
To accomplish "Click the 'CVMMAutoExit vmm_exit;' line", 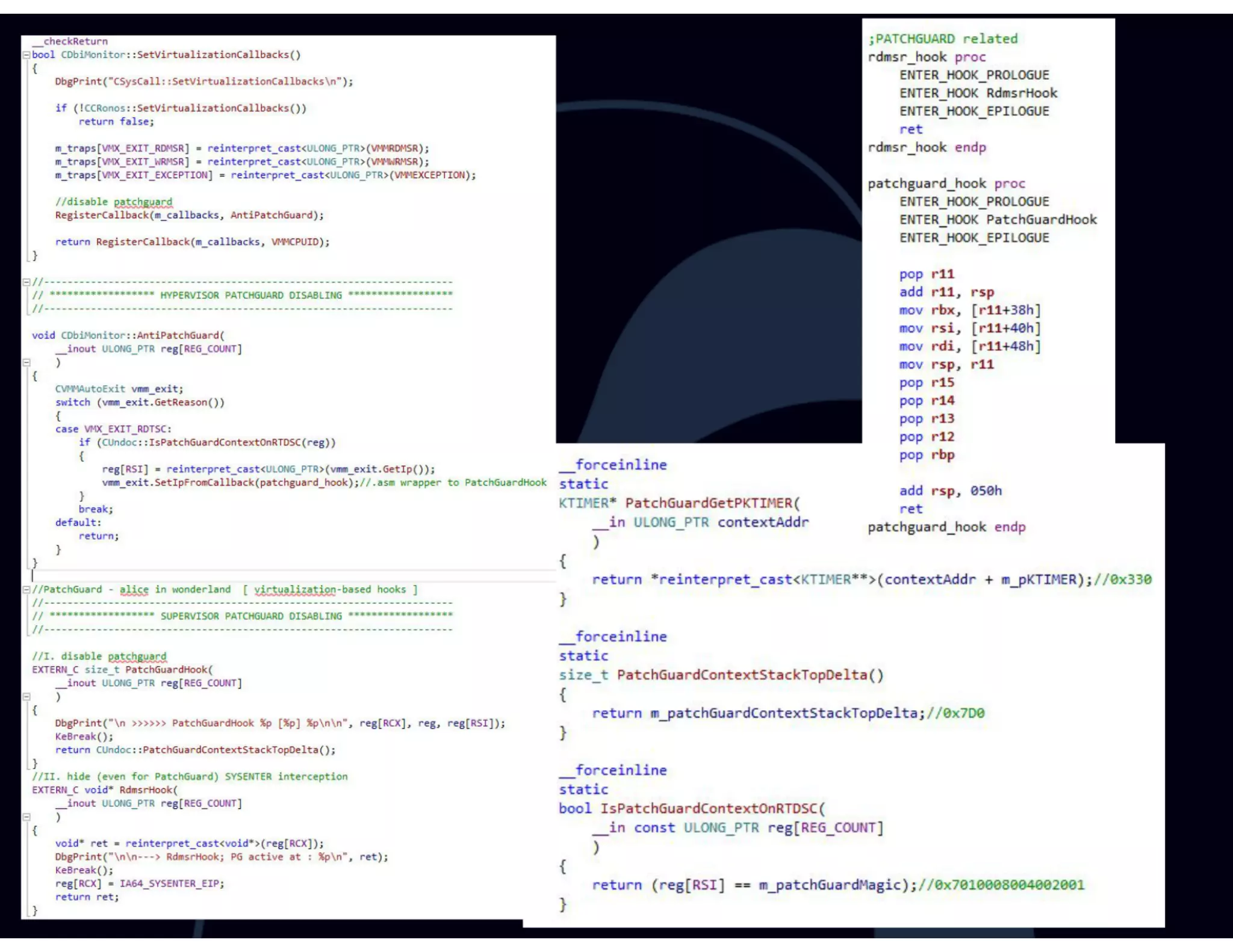I will click(119, 389).
